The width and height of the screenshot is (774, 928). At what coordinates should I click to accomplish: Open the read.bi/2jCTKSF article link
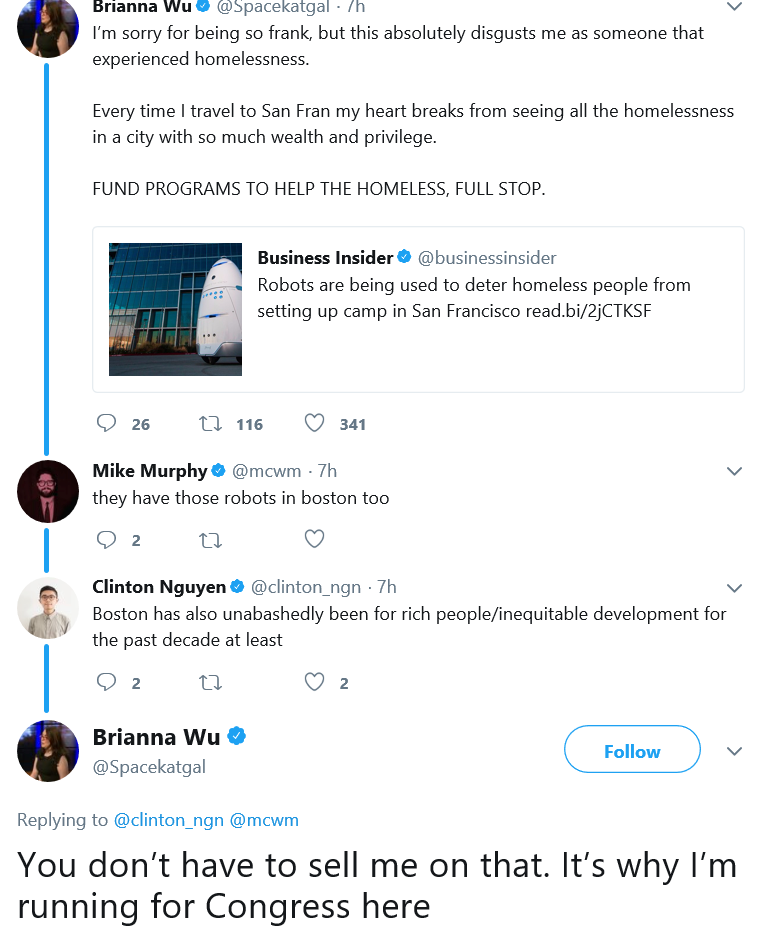[589, 311]
